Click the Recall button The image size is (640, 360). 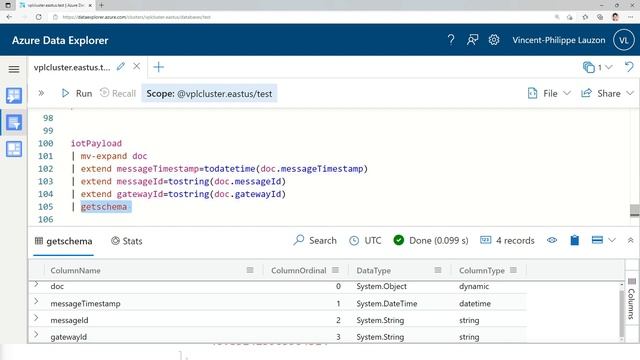tap(118, 93)
